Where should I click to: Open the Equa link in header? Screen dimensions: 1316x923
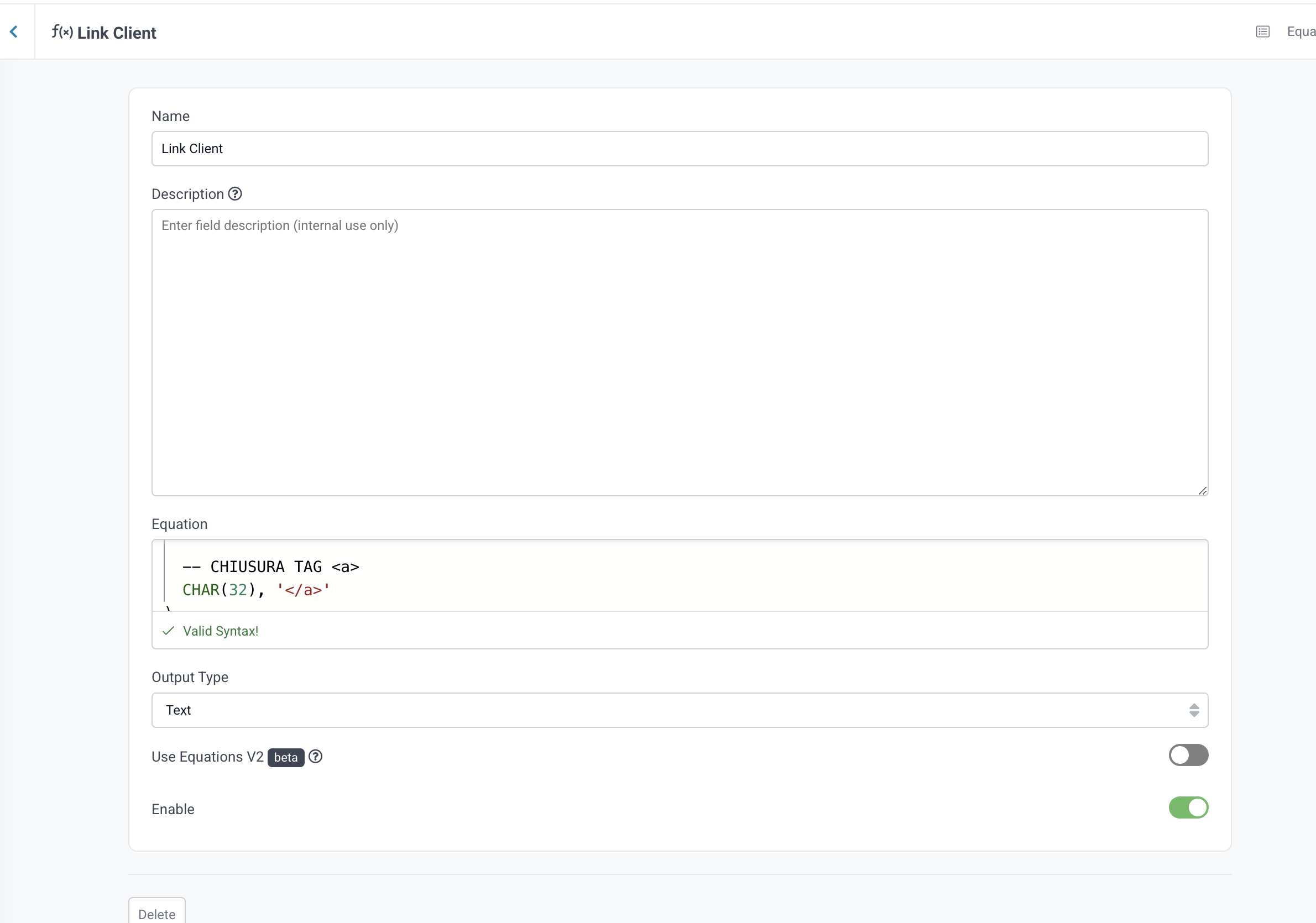pos(1300,32)
